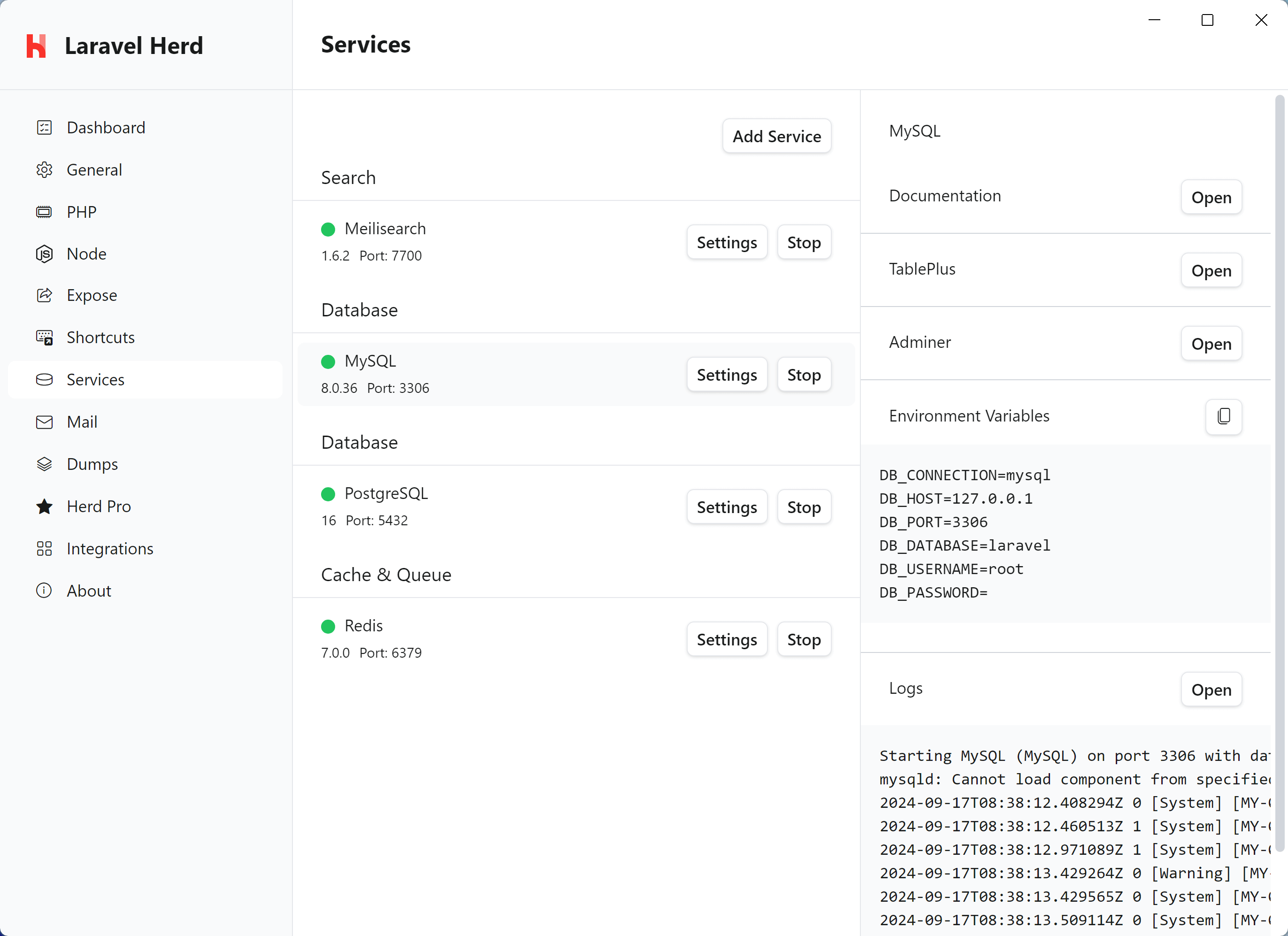Select the General menu item

pyautogui.click(x=94, y=169)
